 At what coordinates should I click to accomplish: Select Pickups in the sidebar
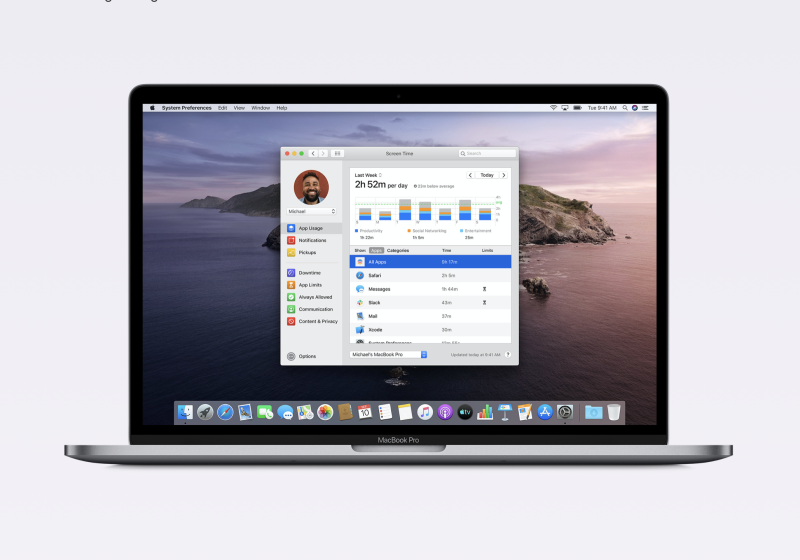click(x=307, y=252)
